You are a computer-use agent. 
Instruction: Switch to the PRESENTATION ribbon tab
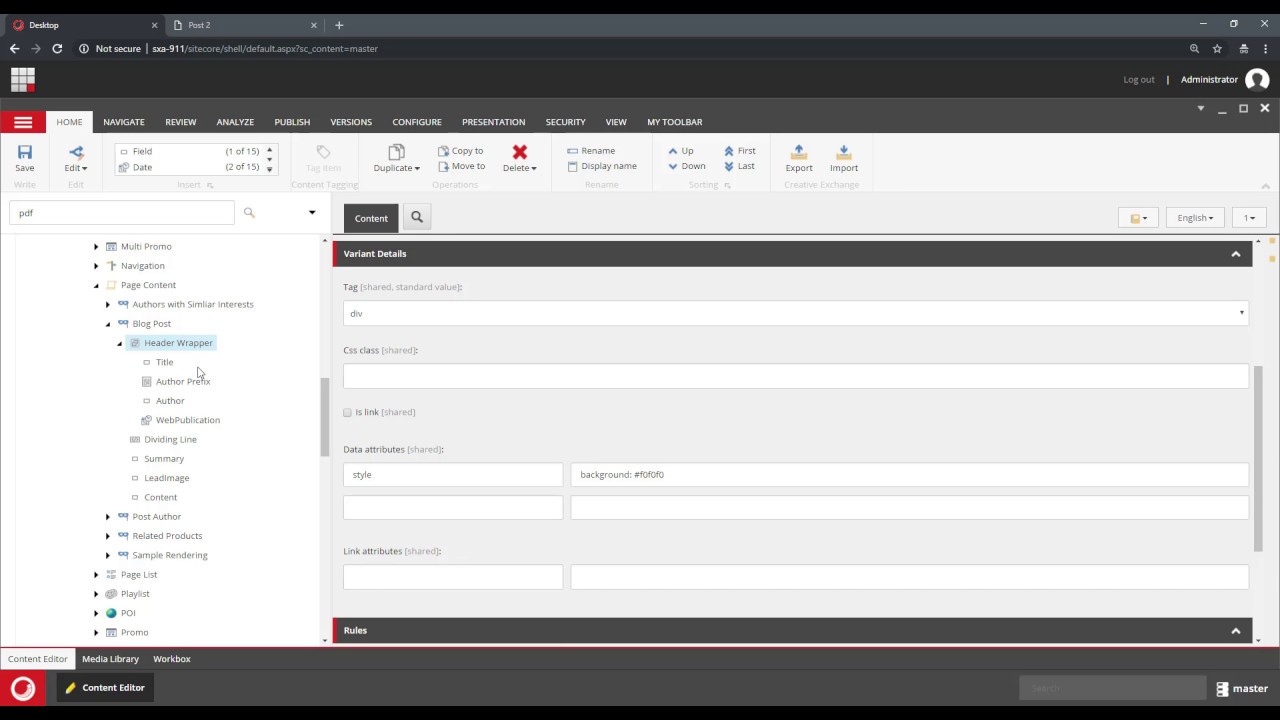[493, 122]
